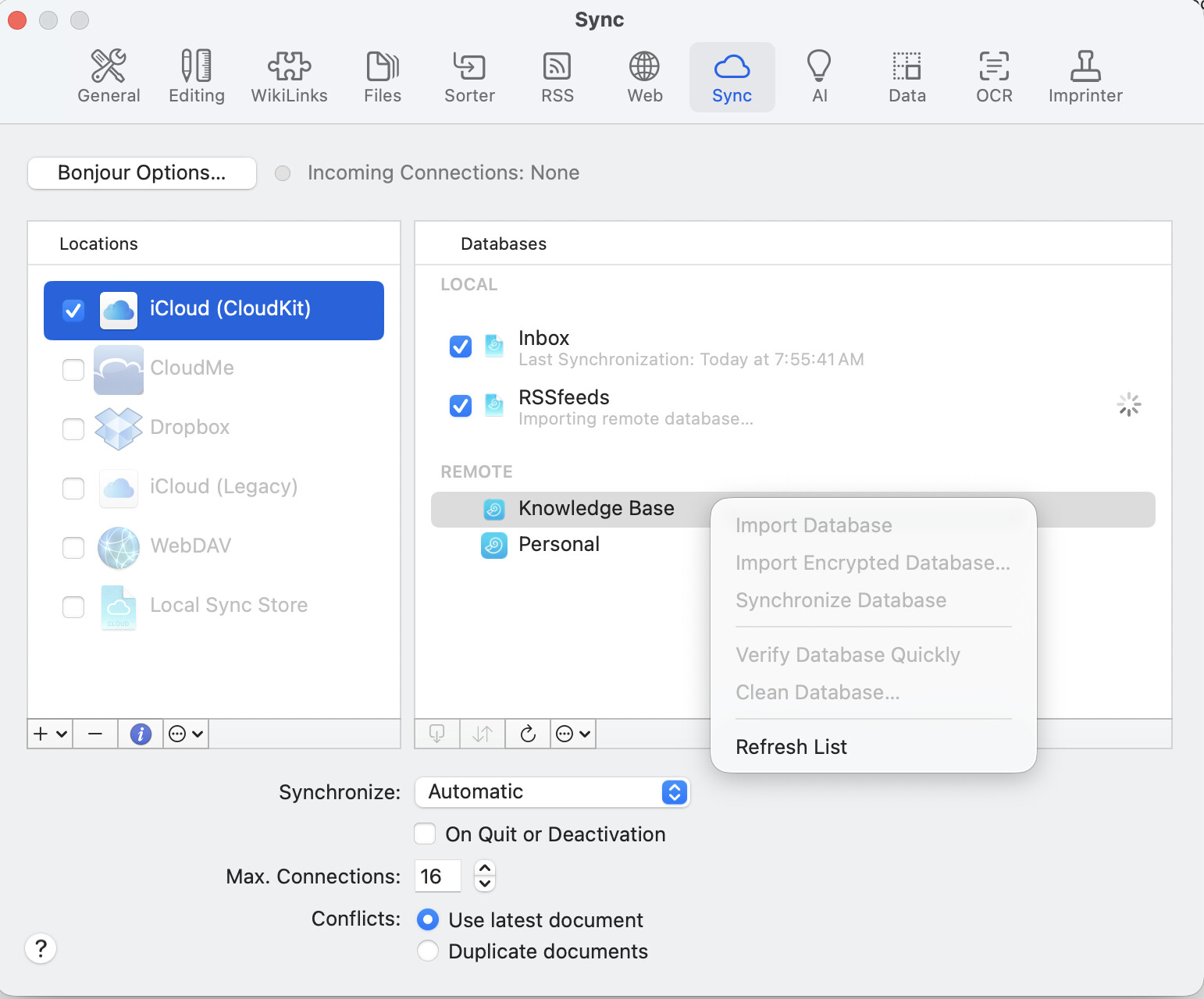Open help with the question mark button

tap(41, 948)
